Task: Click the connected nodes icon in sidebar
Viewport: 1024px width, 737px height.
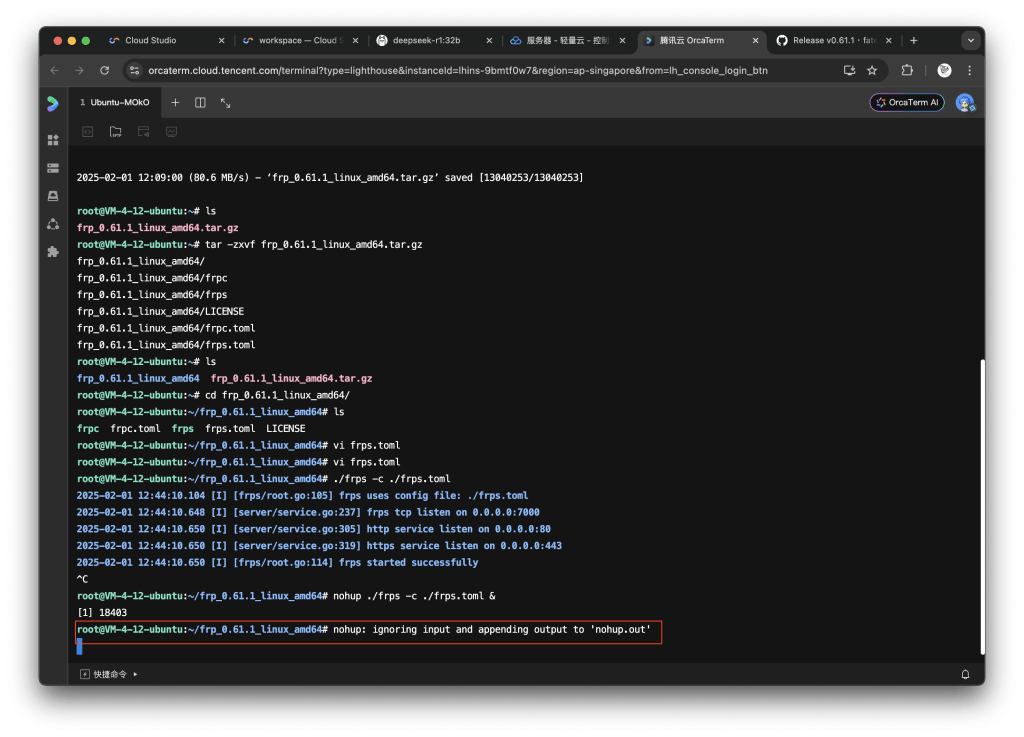Action: pos(53,224)
